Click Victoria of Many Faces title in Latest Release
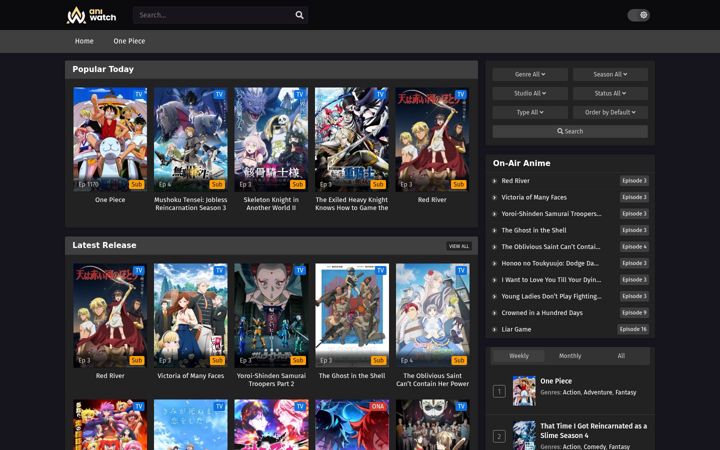The height and width of the screenshot is (450, 720). (191, 376)
